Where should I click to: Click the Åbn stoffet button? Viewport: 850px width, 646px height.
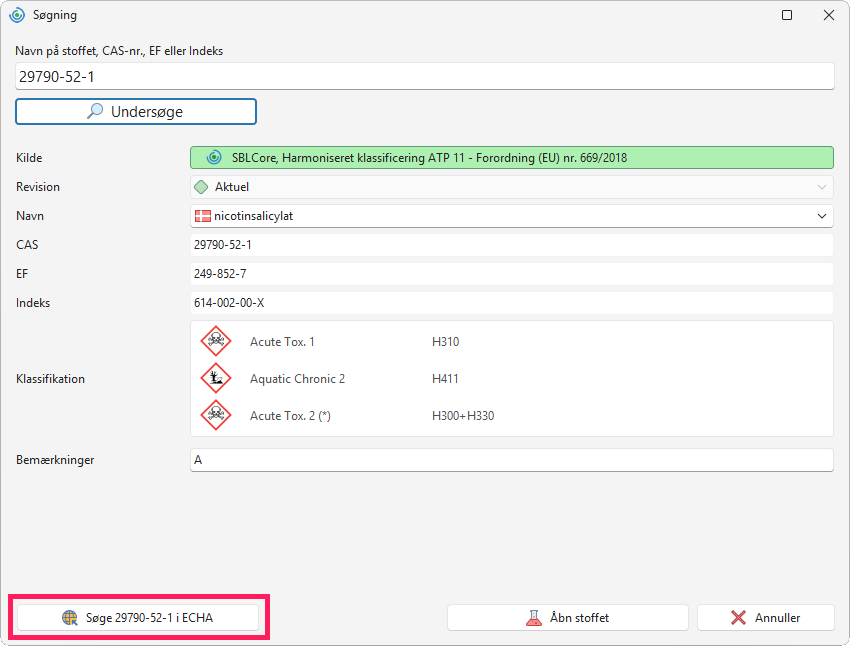[x=568, y=618]
